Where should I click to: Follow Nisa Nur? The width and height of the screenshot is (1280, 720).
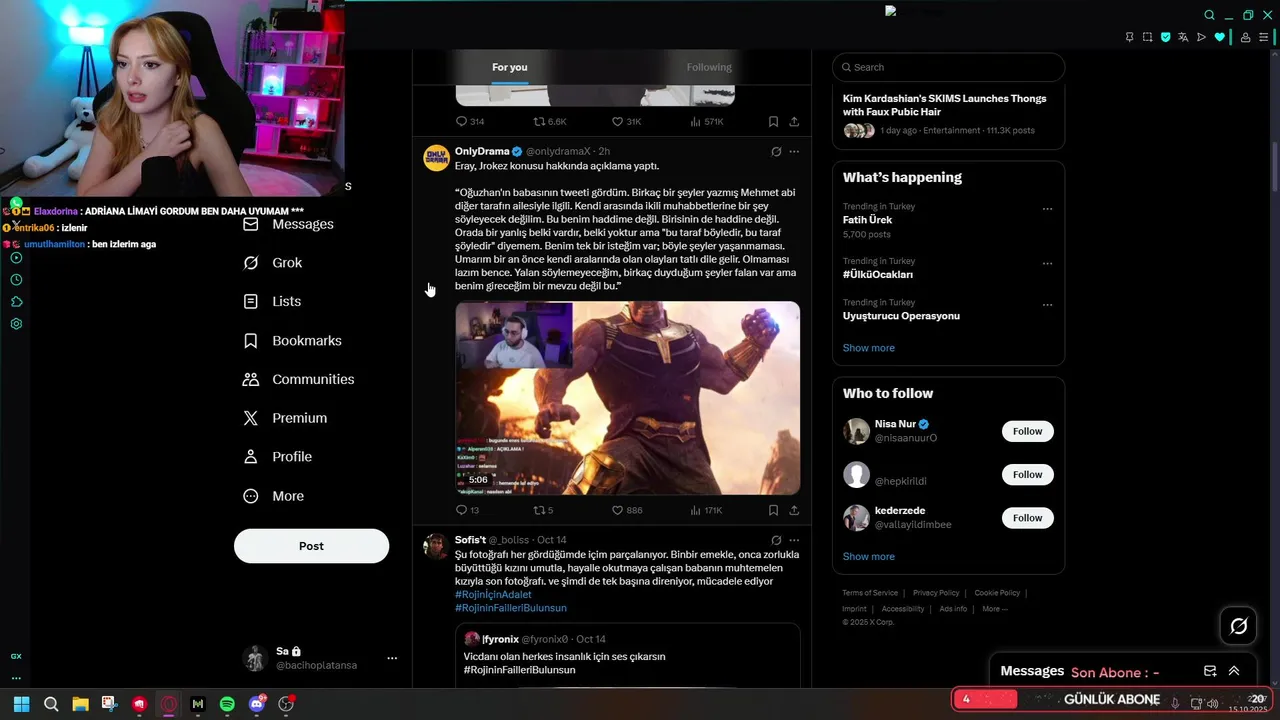(x=1027, y=431)
